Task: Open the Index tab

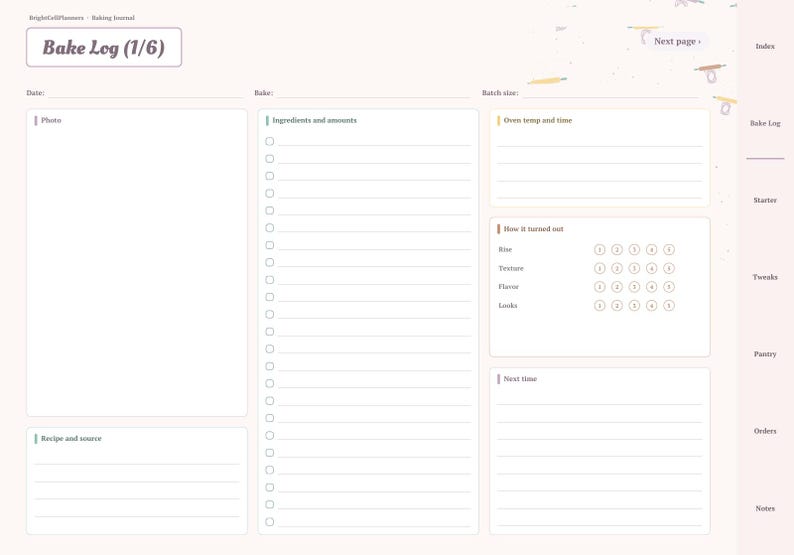Action: click(x=765, y=46)
